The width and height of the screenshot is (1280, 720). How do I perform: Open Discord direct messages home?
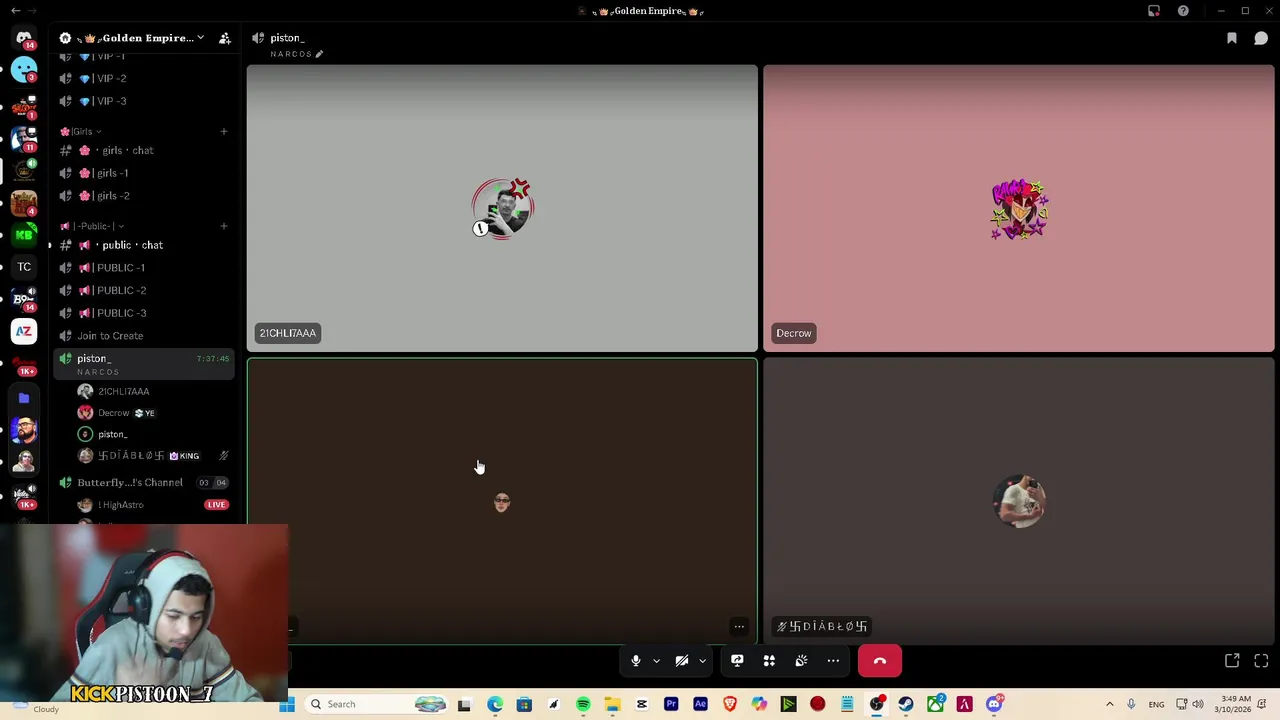pos(24,37)
